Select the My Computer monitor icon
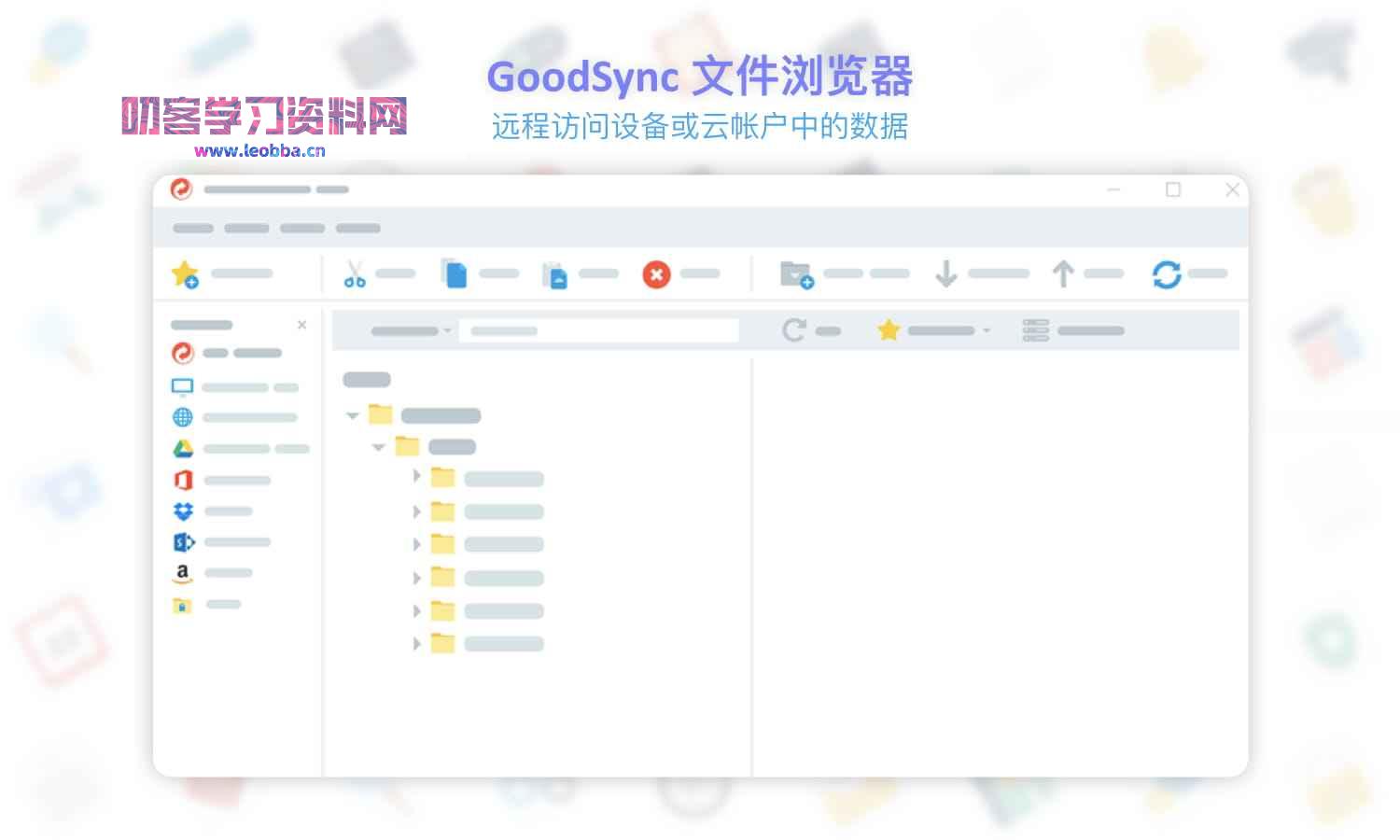 point(182,386)
